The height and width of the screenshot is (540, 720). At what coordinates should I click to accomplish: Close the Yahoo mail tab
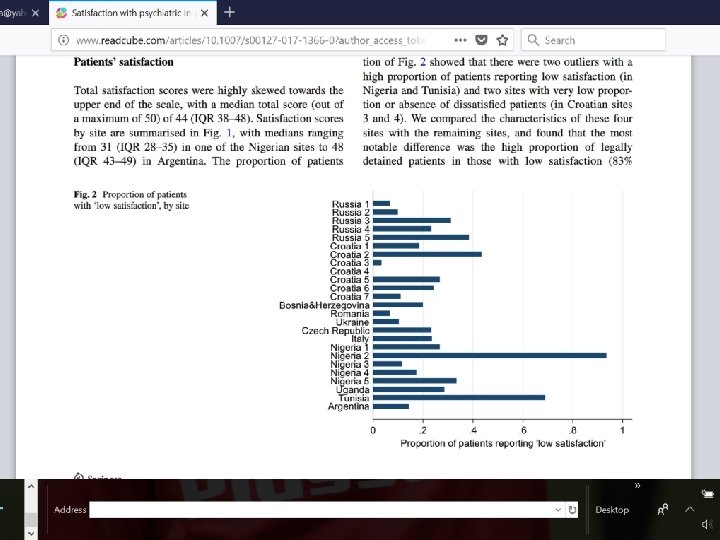click(36, 13)
